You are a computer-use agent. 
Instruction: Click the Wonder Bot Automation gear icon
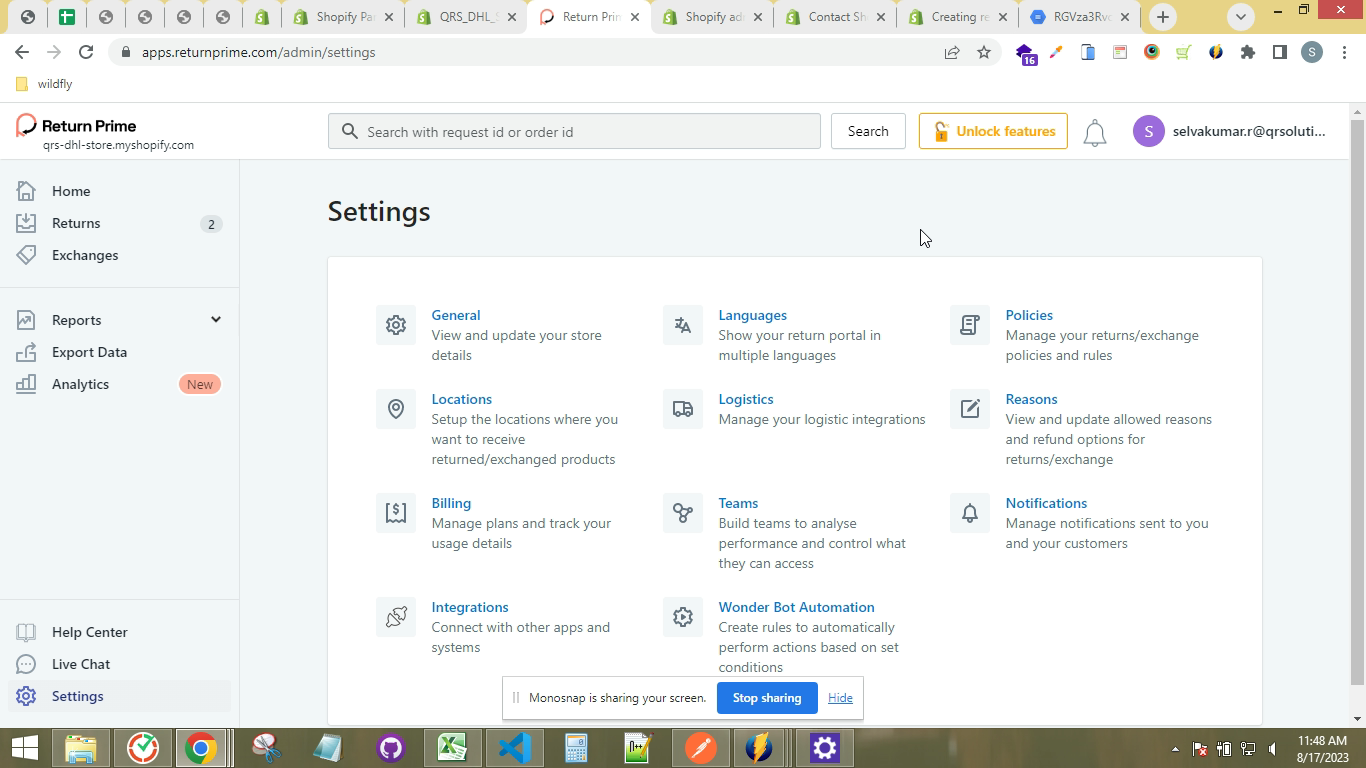[683, 617]
